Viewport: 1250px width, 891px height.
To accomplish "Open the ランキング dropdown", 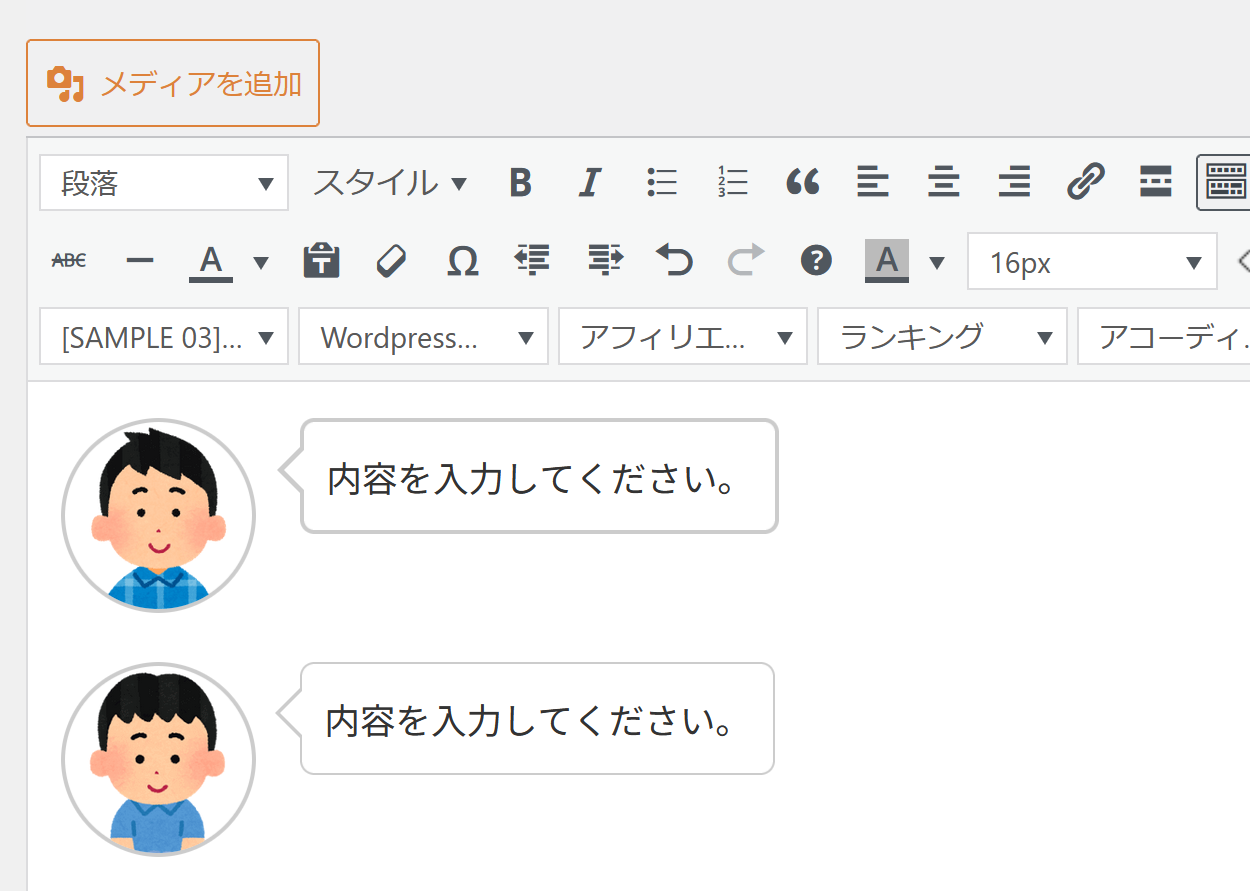I will coord(942,337).
